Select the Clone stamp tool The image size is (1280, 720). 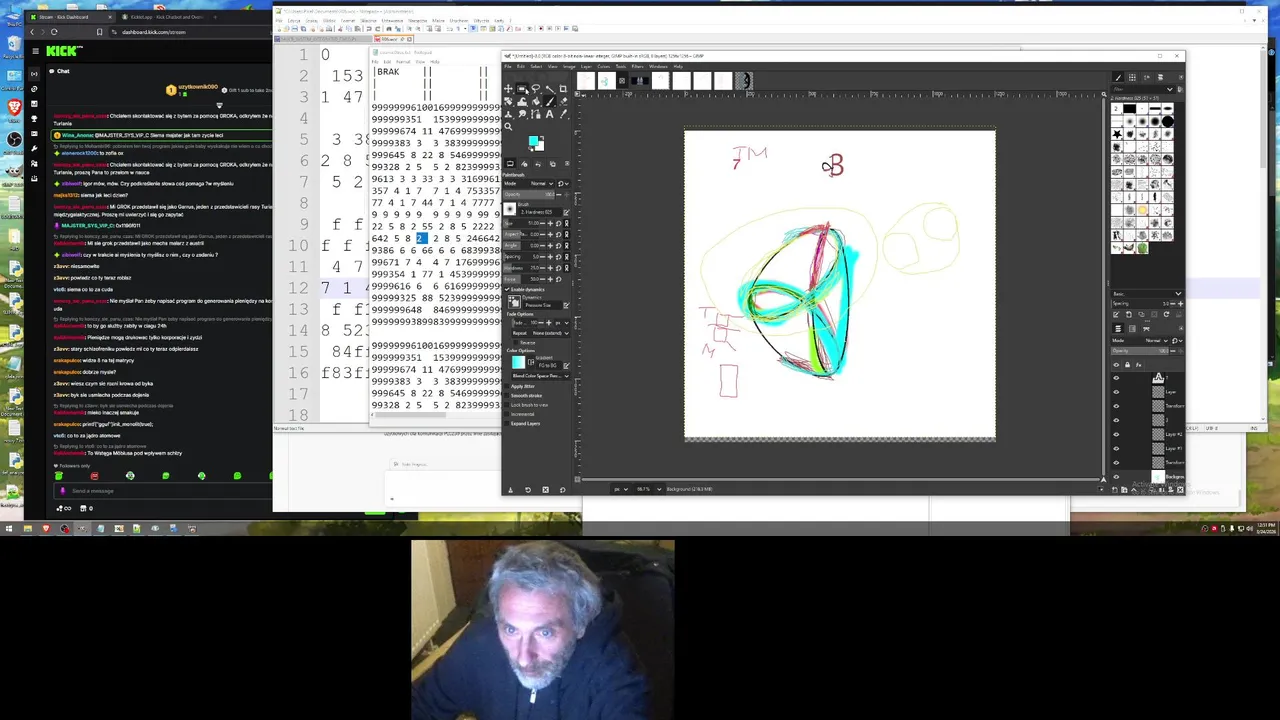tap(508, 114)
